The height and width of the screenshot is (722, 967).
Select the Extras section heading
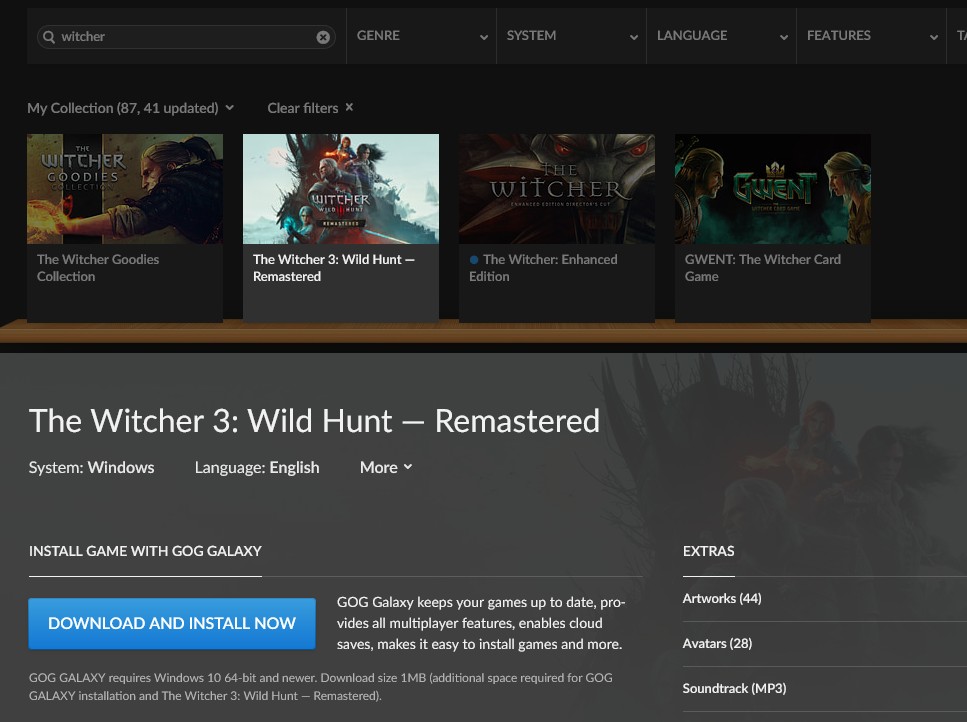pos(709,551)
